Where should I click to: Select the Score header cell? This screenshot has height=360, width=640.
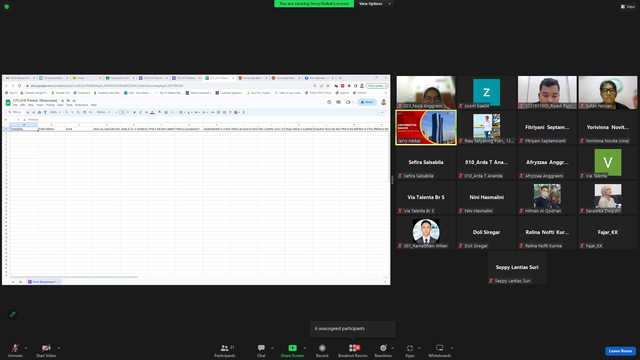[x=79, y=129]
